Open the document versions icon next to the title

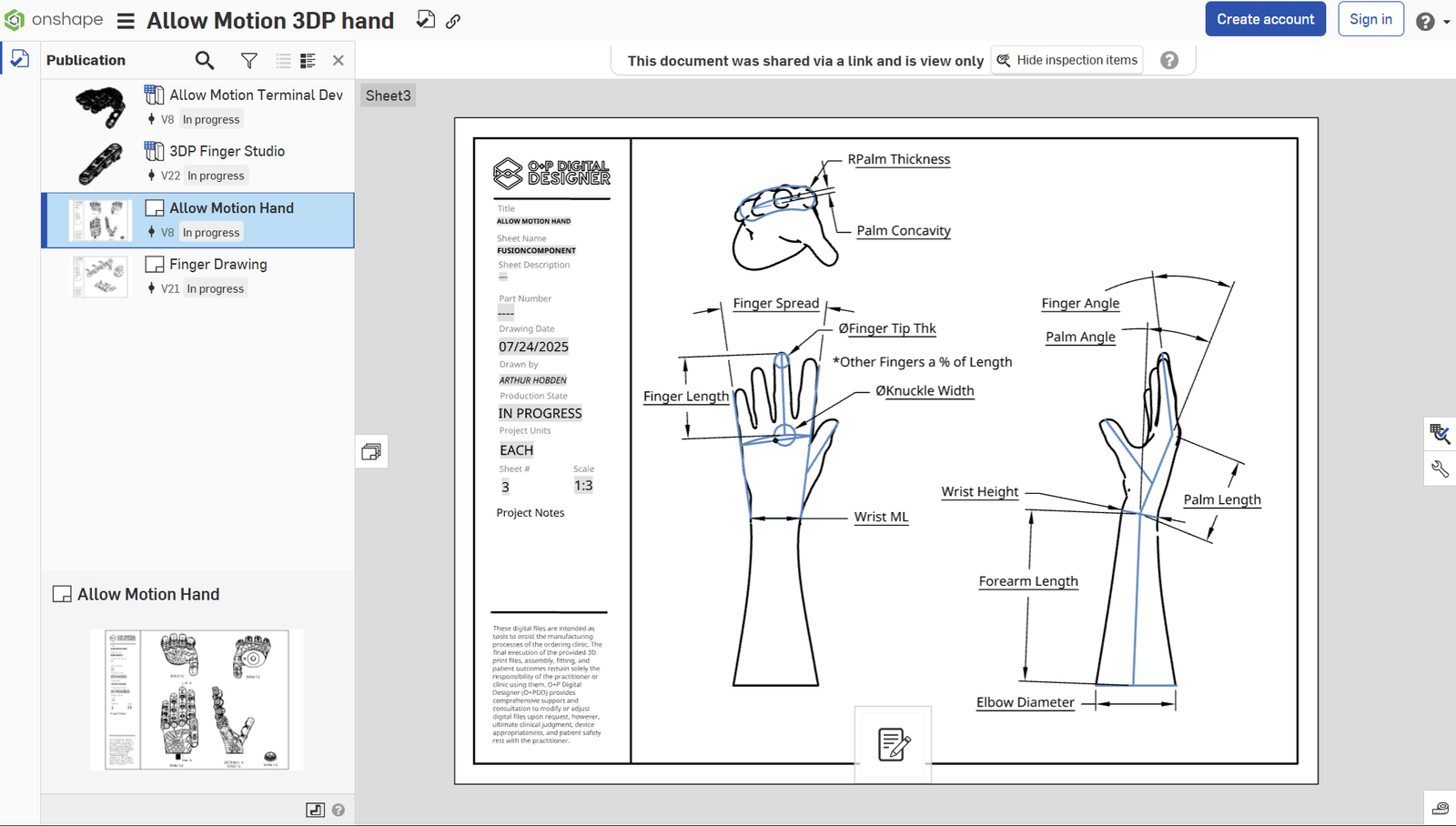(x=424, y=19)
